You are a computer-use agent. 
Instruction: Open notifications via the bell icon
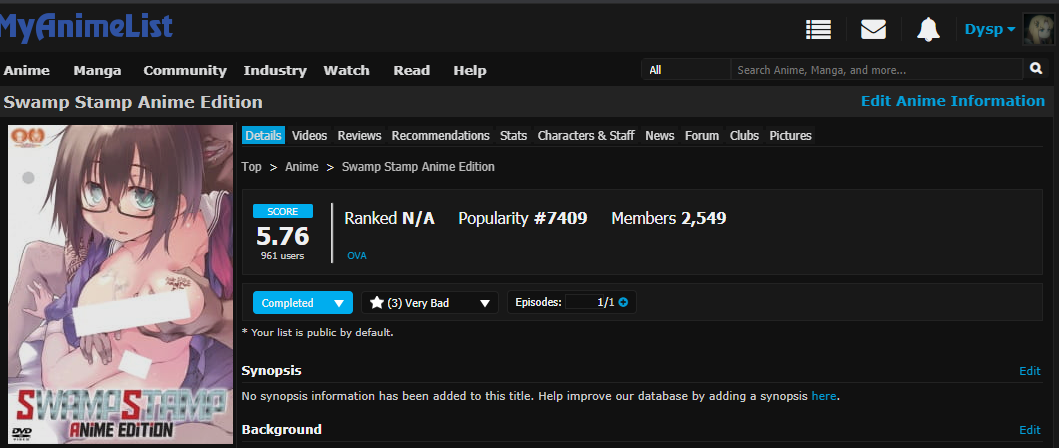coord(928,30)
